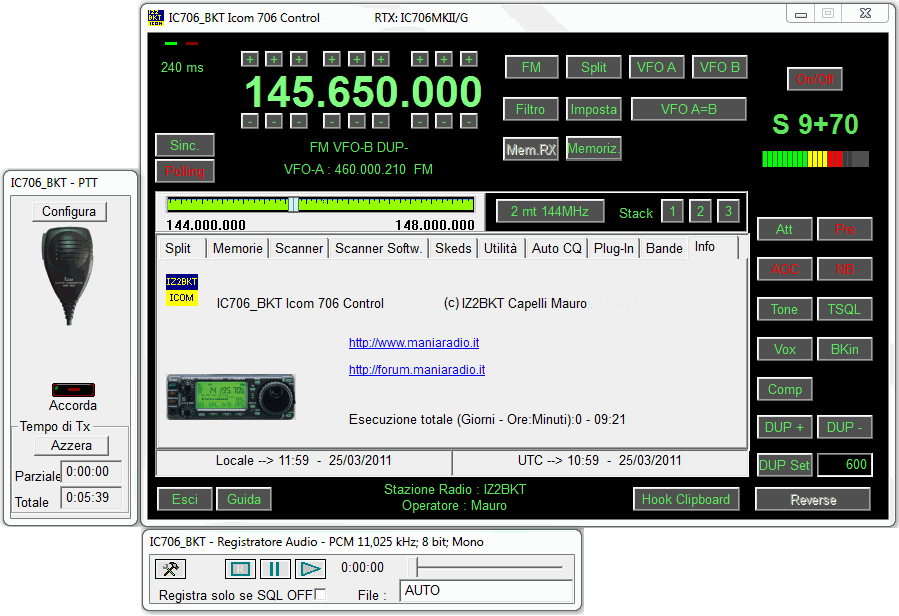Play the recorded audio
Screen dimensions: 899x616
pos(310,569)
